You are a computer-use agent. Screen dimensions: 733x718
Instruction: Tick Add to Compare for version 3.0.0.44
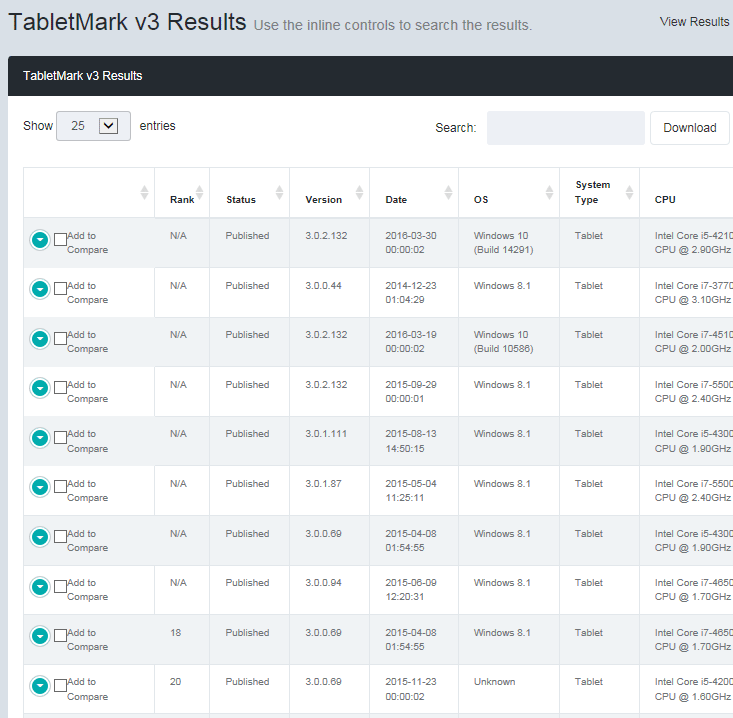60,289
